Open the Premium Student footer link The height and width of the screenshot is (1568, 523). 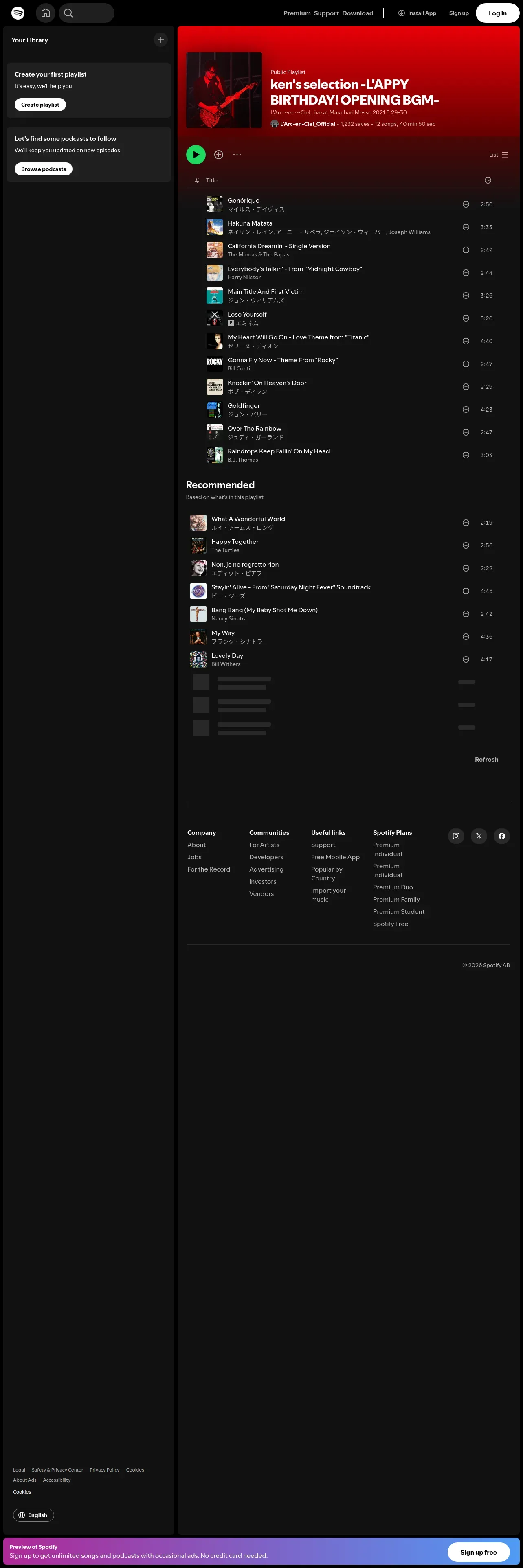(399, 912)
